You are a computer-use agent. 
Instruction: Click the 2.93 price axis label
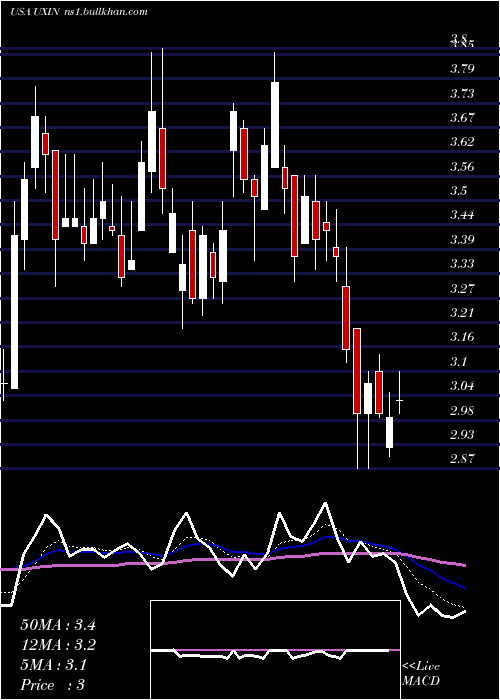(462, 434)
